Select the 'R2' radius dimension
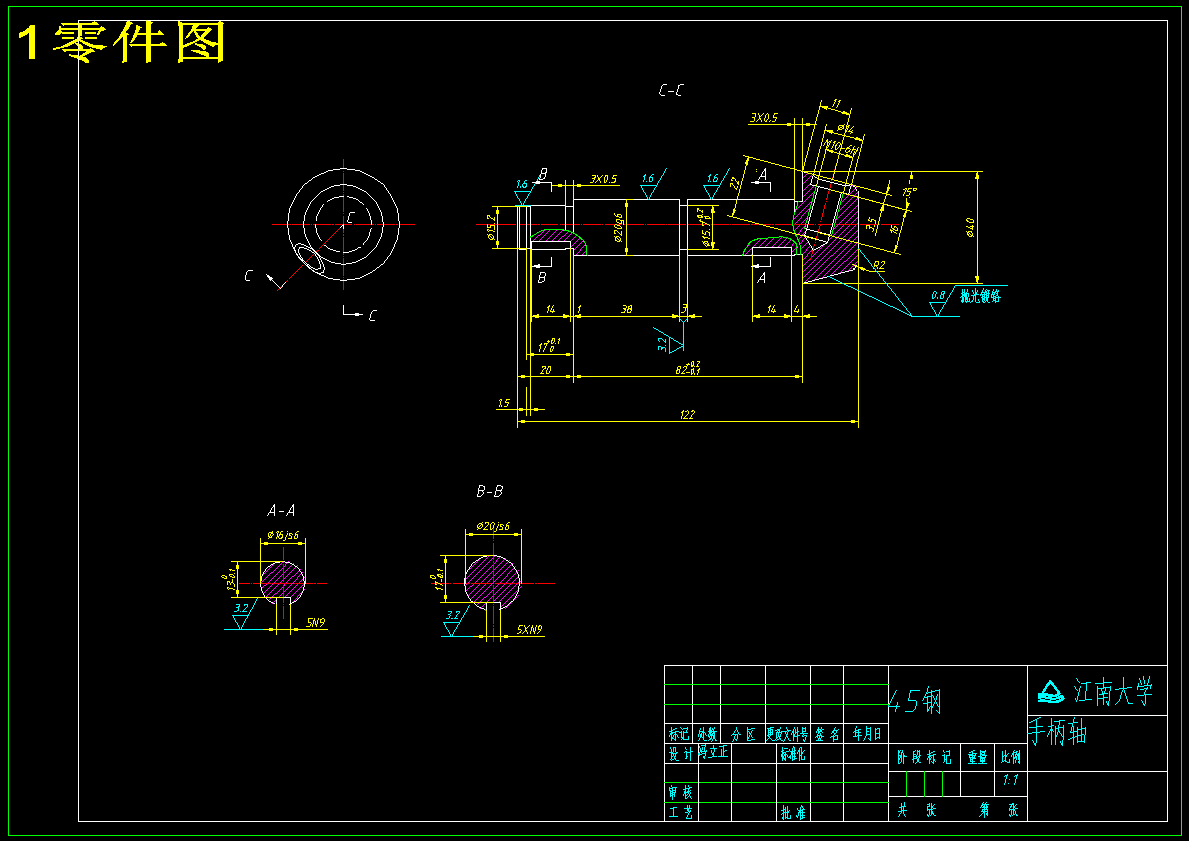Screen dimensions: 1189x841 click(x=879, y=265)
